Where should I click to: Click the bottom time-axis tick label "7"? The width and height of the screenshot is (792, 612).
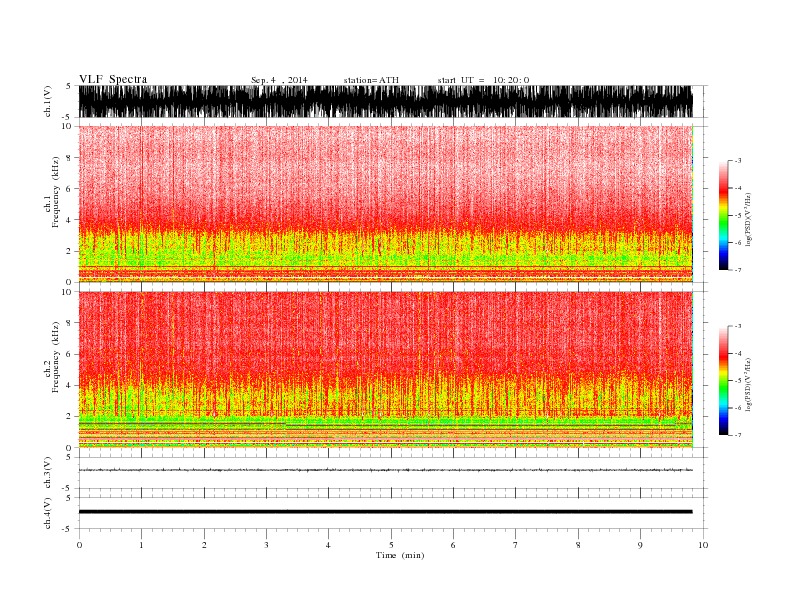click(x=516, y=545)
